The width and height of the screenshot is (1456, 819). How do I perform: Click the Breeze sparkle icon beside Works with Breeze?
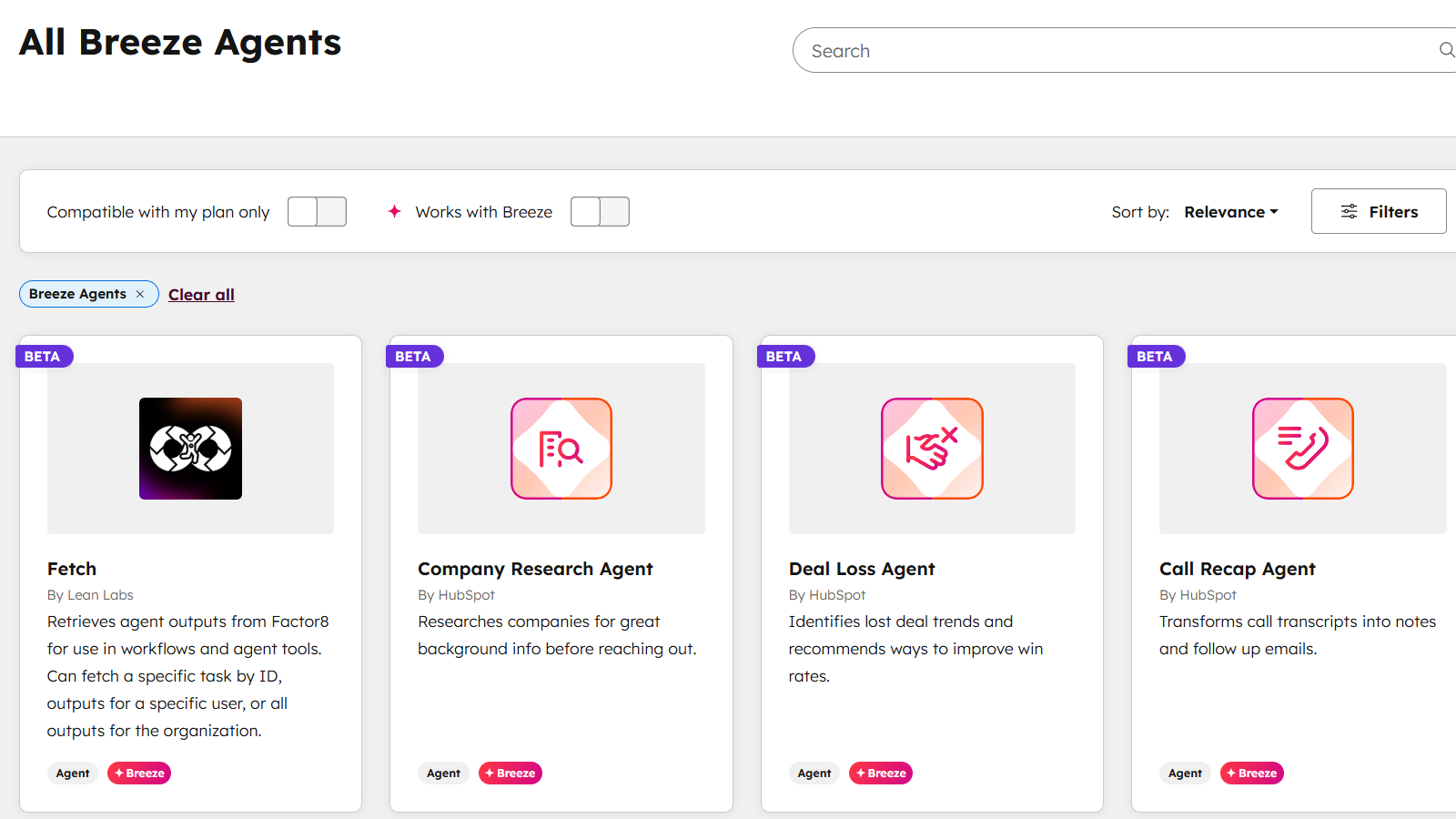point(394,211)
